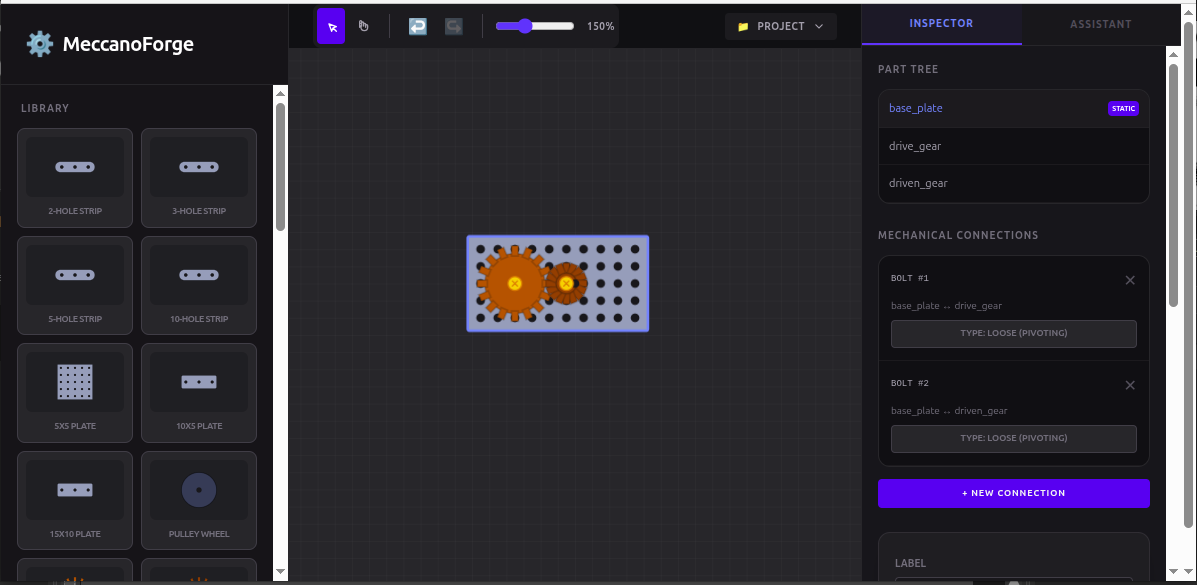Switch to the Assistant tab
Image resolution: width=1197 pixels, height=585 pixels.
1101,24
